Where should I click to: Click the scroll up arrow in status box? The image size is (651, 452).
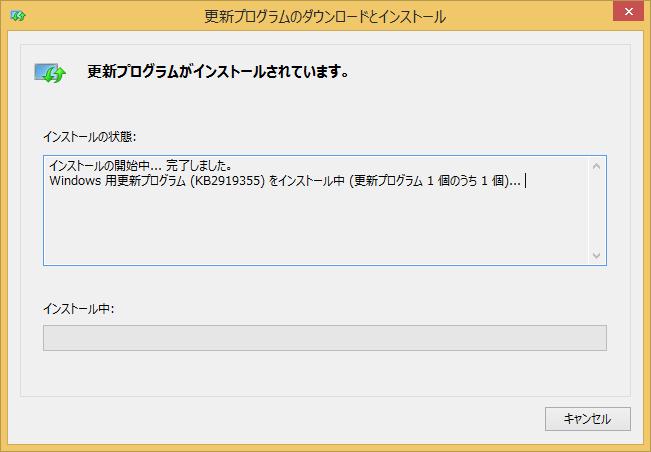597,165
